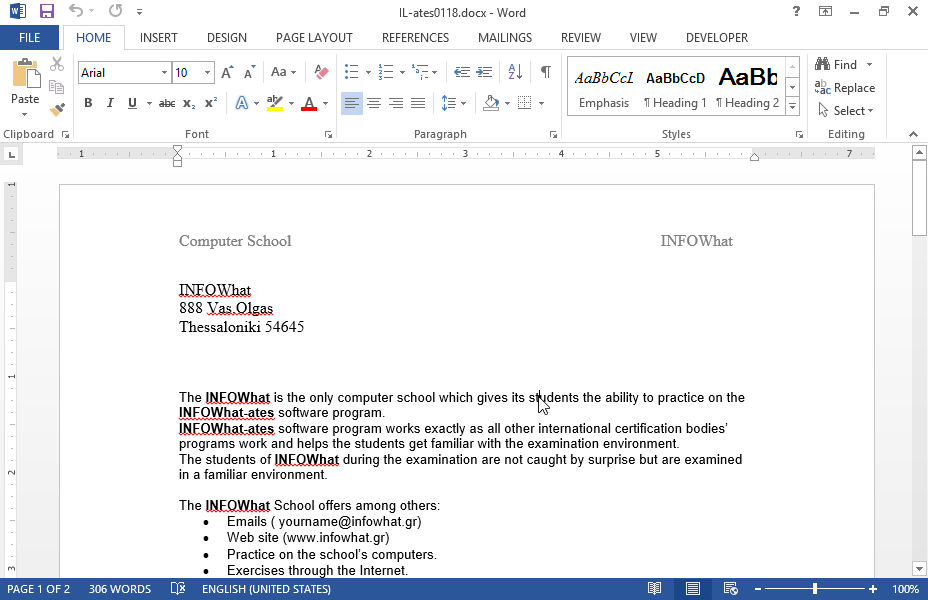Toggle Italic formatting
Viewport: 928px width, 600px height.
click(110, 103)
